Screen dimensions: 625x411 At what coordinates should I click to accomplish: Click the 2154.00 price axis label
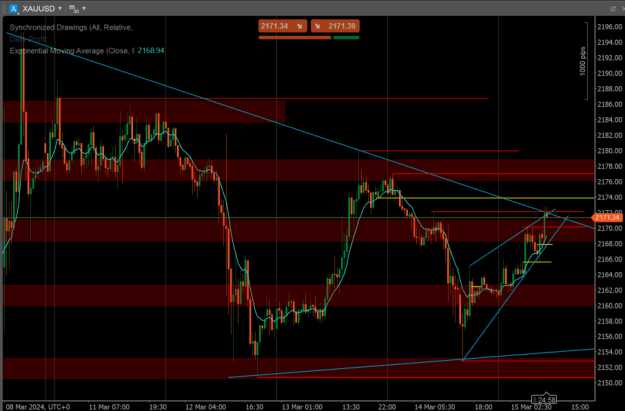(x=609, y=352)
